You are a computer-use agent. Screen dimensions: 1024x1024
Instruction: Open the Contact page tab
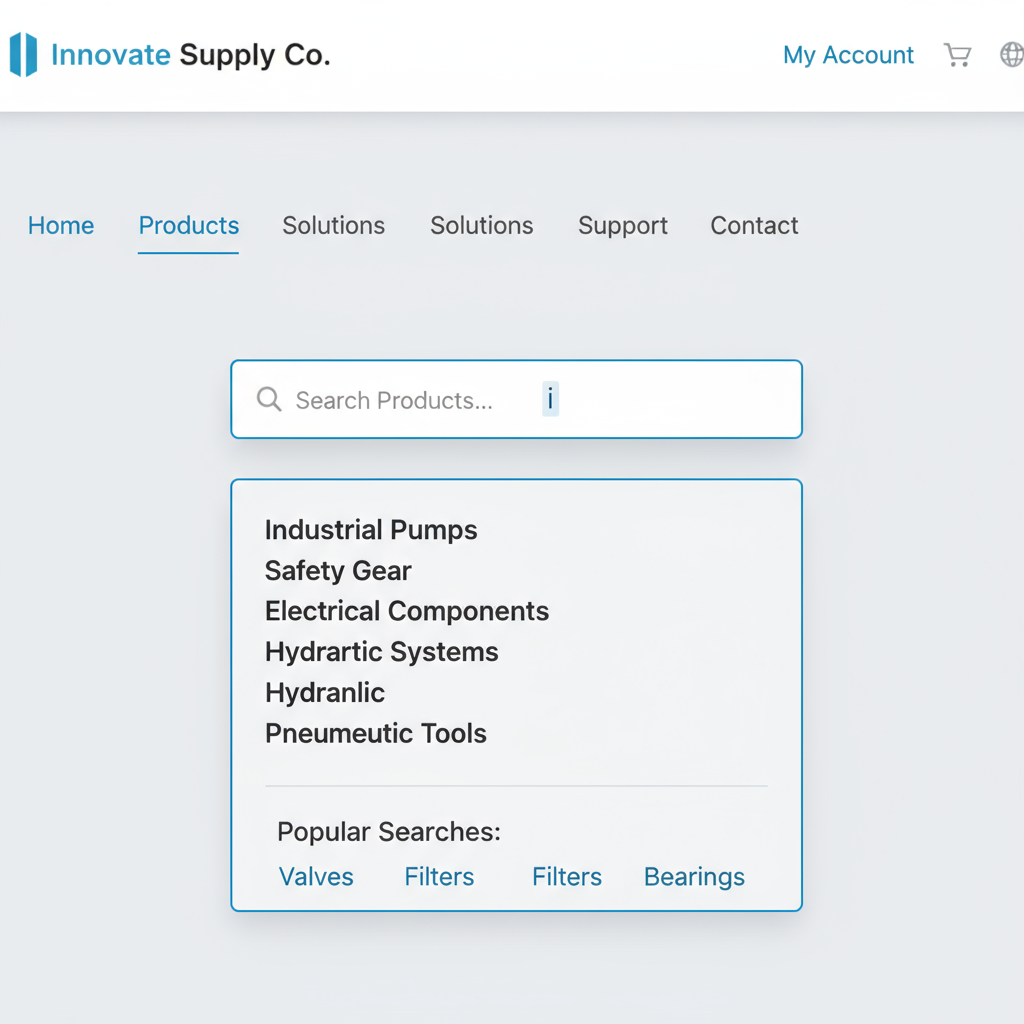[x=754, y=226]
